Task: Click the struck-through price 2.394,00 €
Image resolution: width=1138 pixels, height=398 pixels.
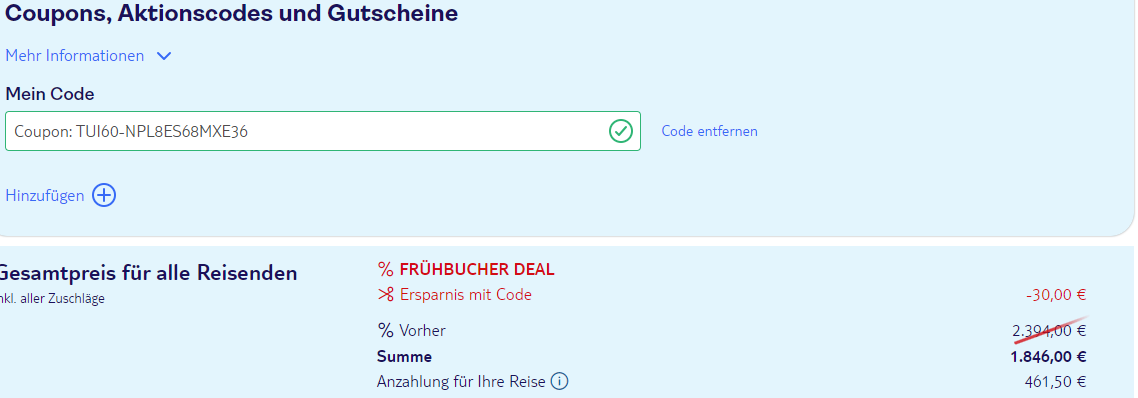Action: click(1049, 330)
